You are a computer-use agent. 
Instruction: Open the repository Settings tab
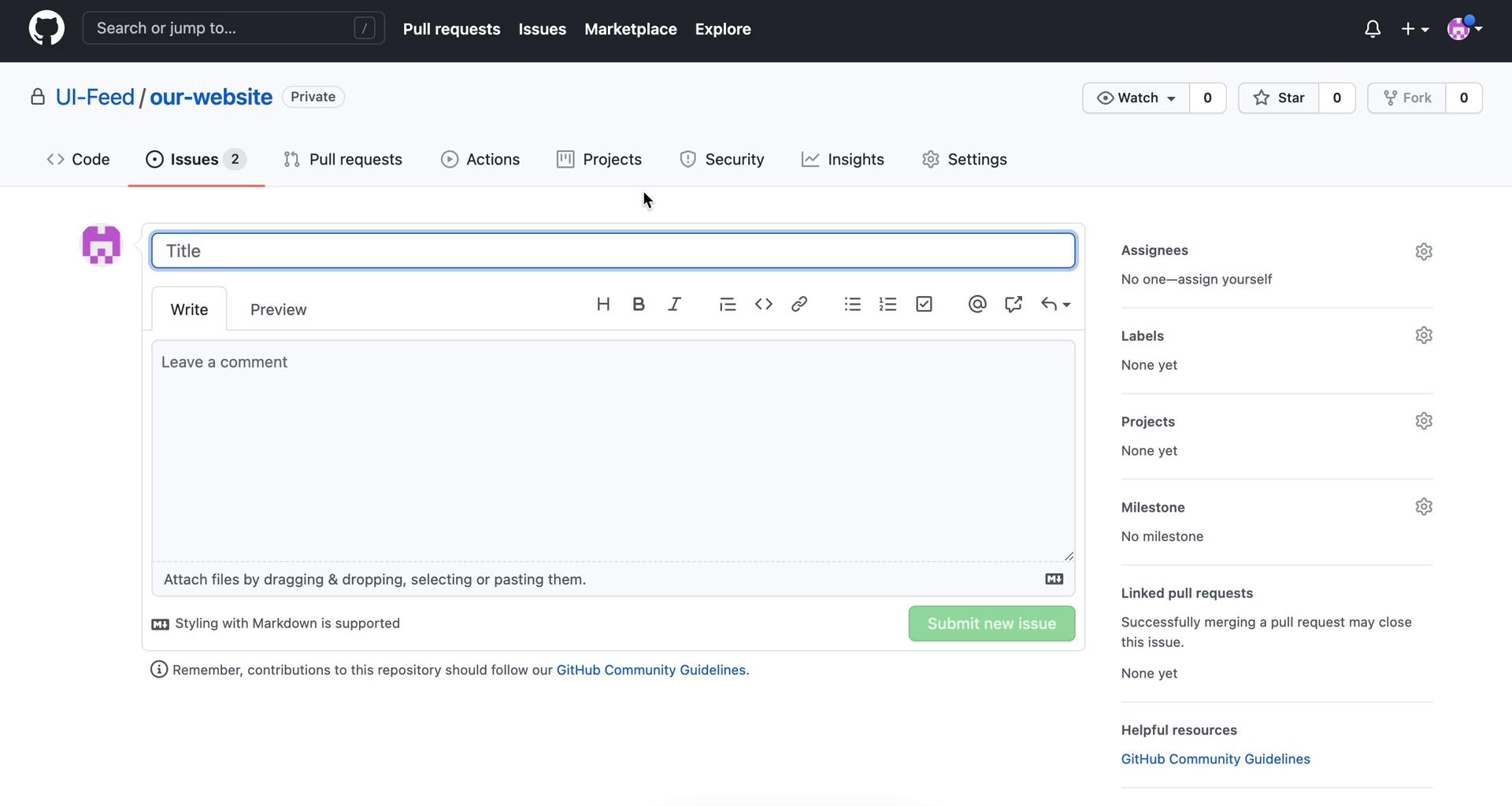click(965, 159)
